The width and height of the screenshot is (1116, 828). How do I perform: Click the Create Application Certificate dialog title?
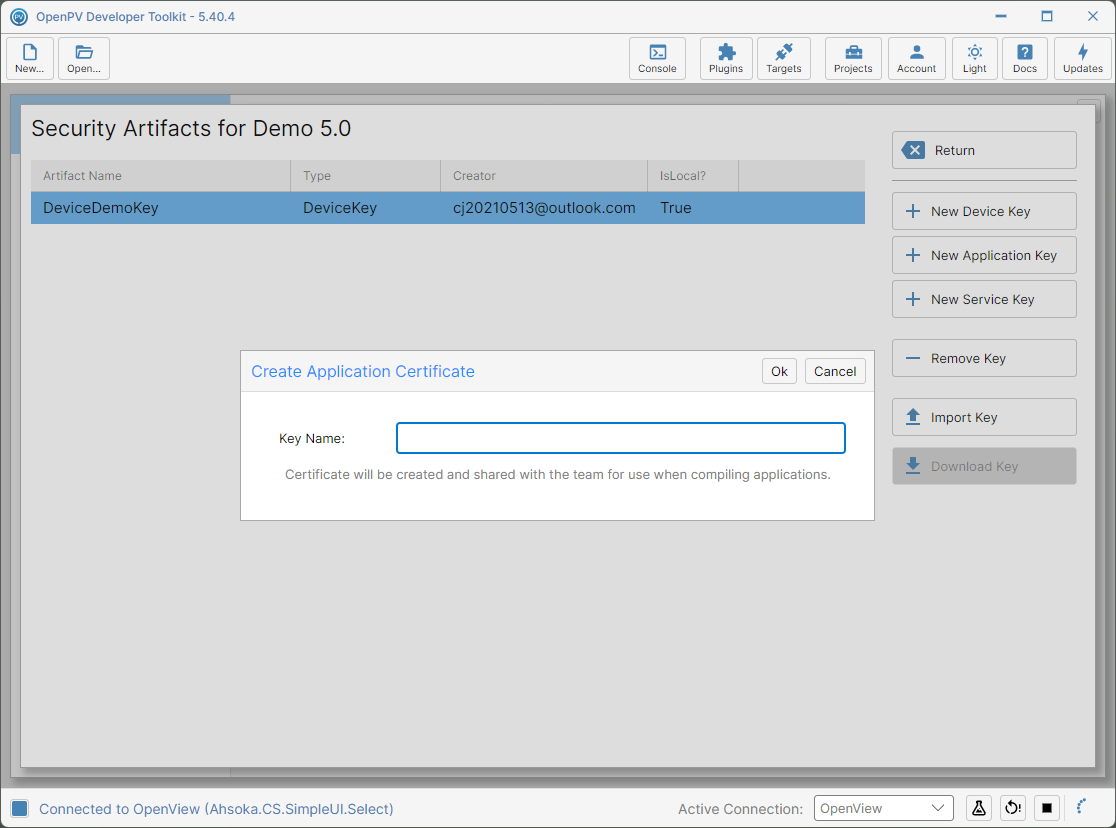[363, 372]
